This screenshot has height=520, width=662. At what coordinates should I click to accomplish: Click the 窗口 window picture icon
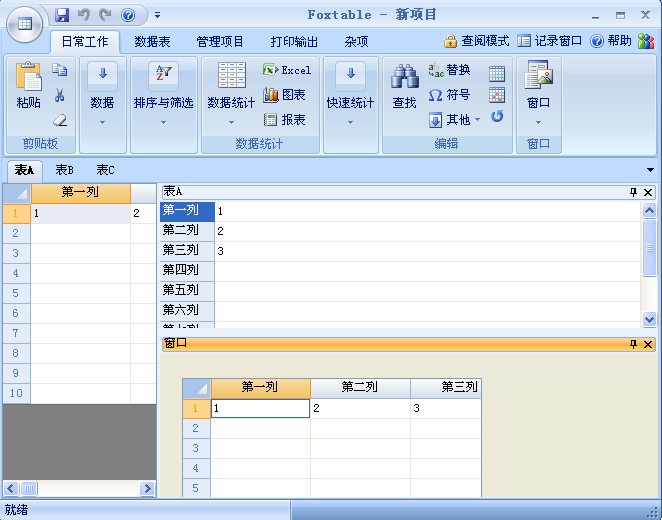click(538, 75)
